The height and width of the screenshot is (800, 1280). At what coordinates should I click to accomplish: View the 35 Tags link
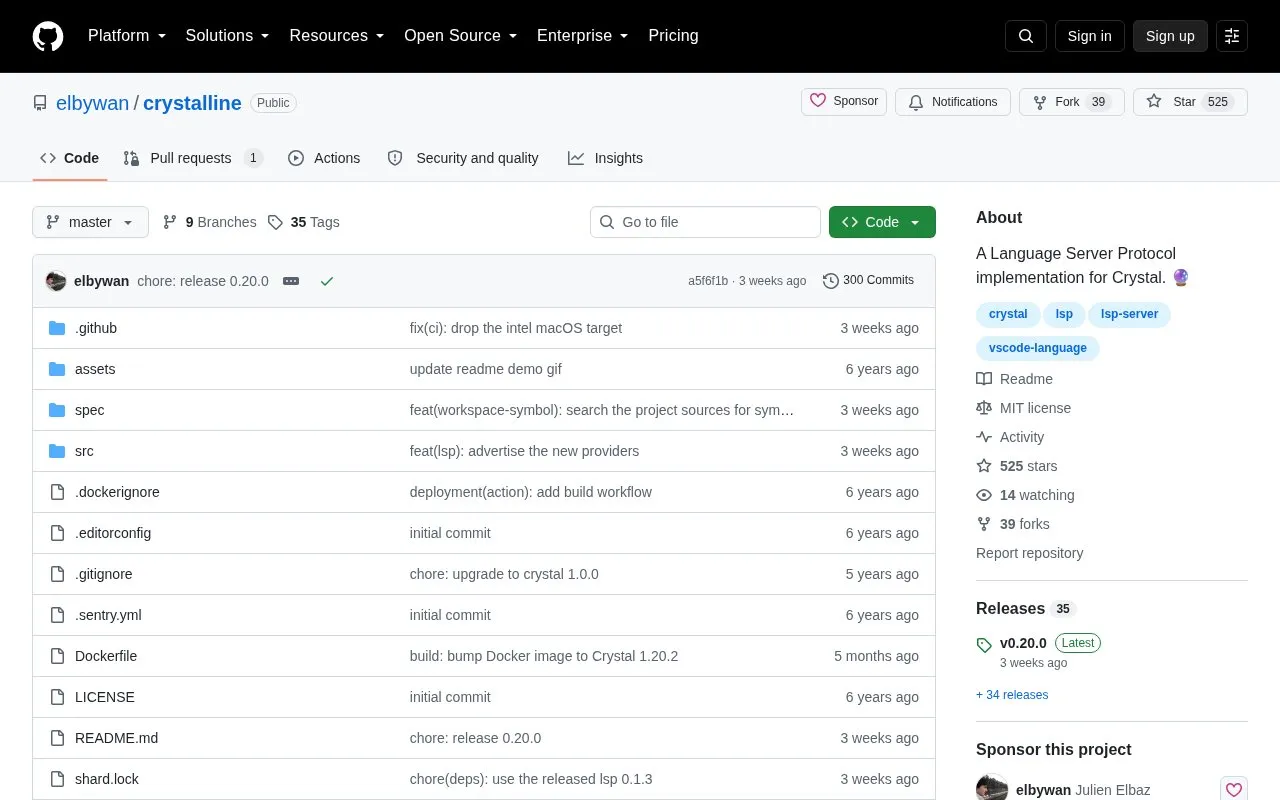click(x=304, y=222)
